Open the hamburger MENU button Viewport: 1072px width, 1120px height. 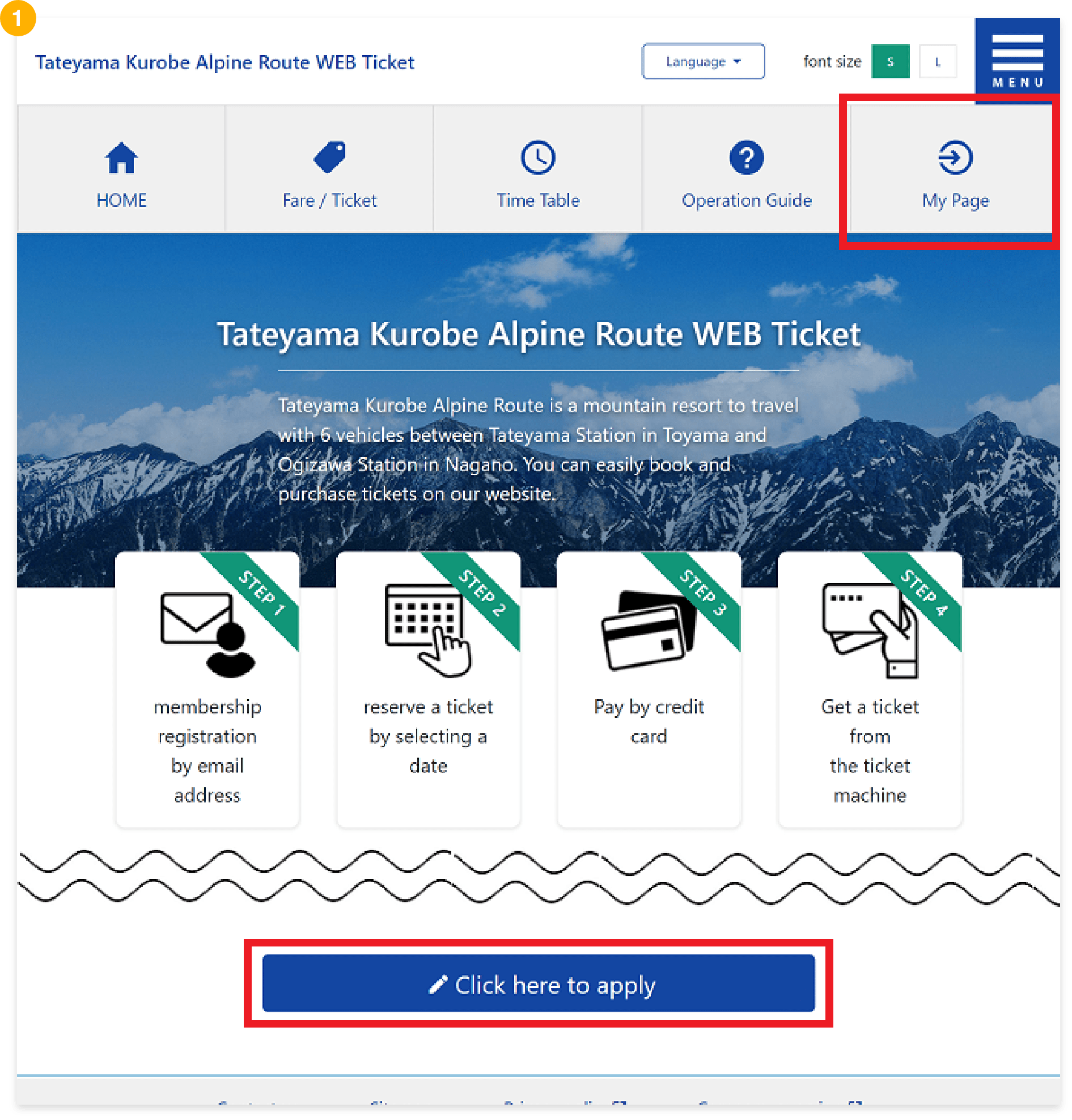pyautogui.click(x=1016, y=60)
